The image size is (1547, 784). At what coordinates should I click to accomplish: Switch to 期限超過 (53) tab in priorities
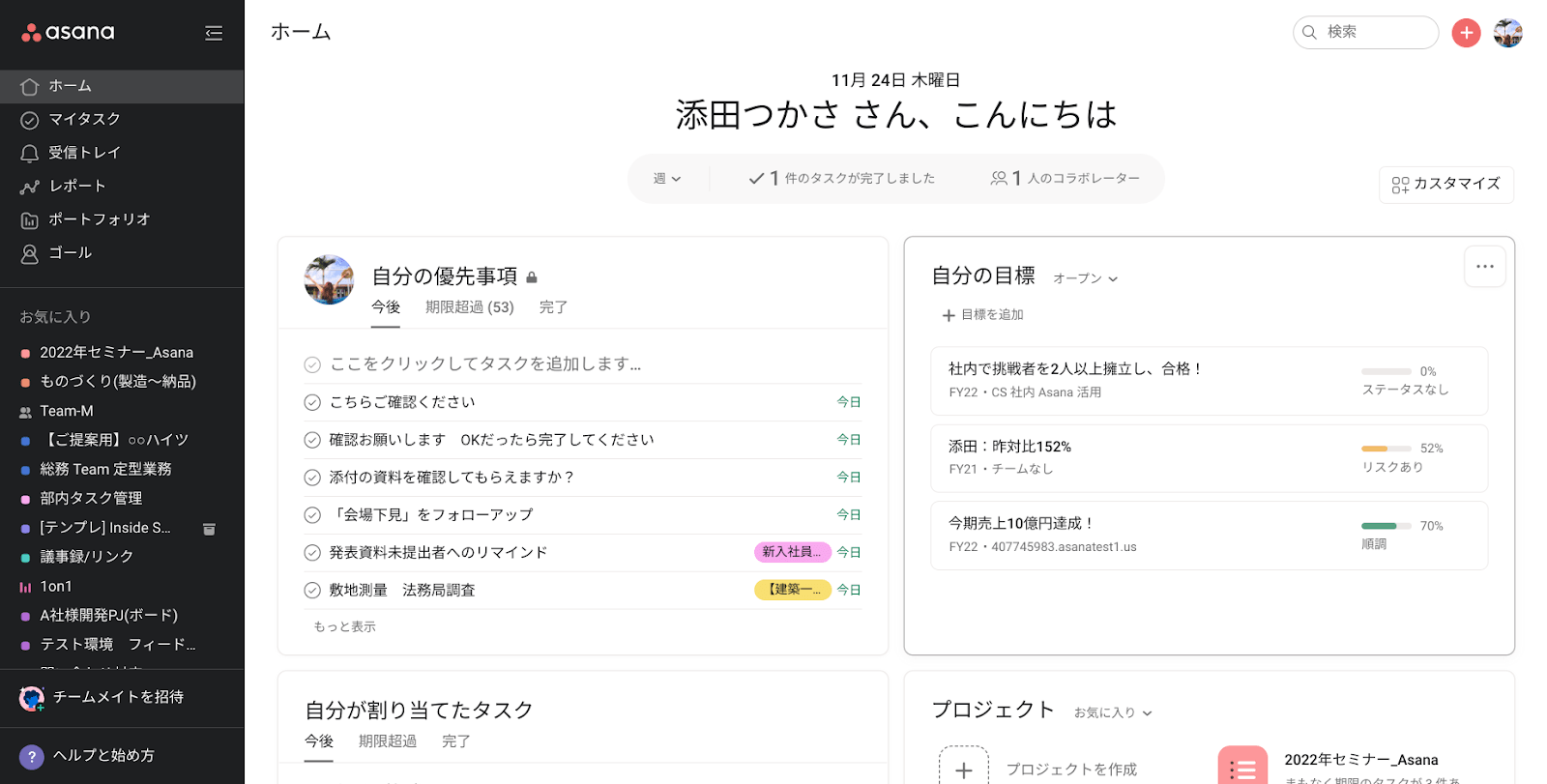470,307
